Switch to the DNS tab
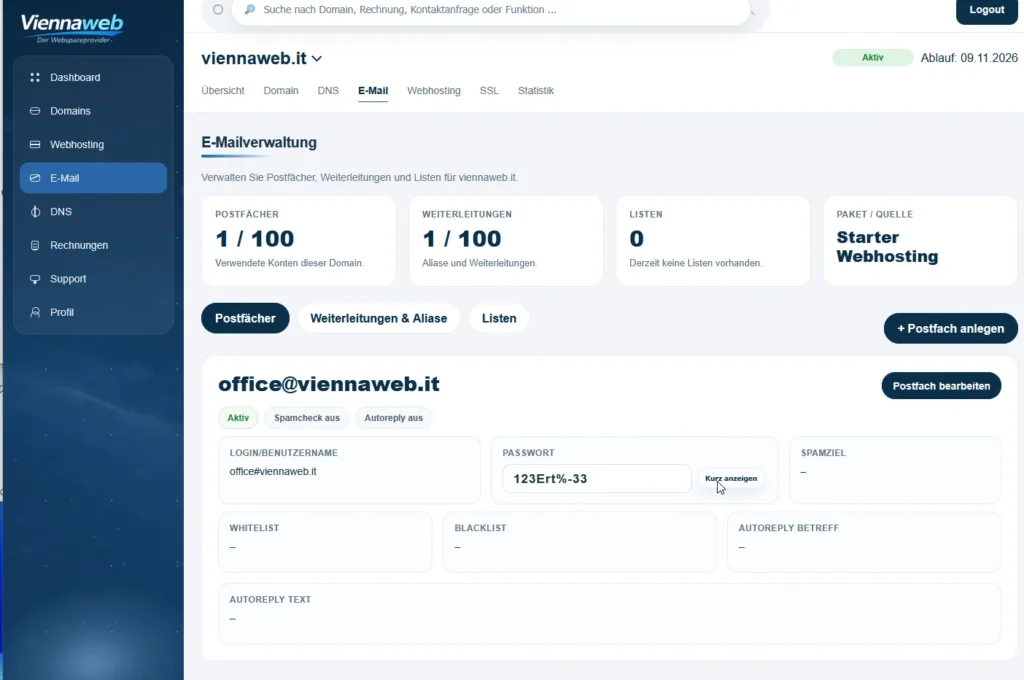The image size is (1024, 680). pos(328,91)
